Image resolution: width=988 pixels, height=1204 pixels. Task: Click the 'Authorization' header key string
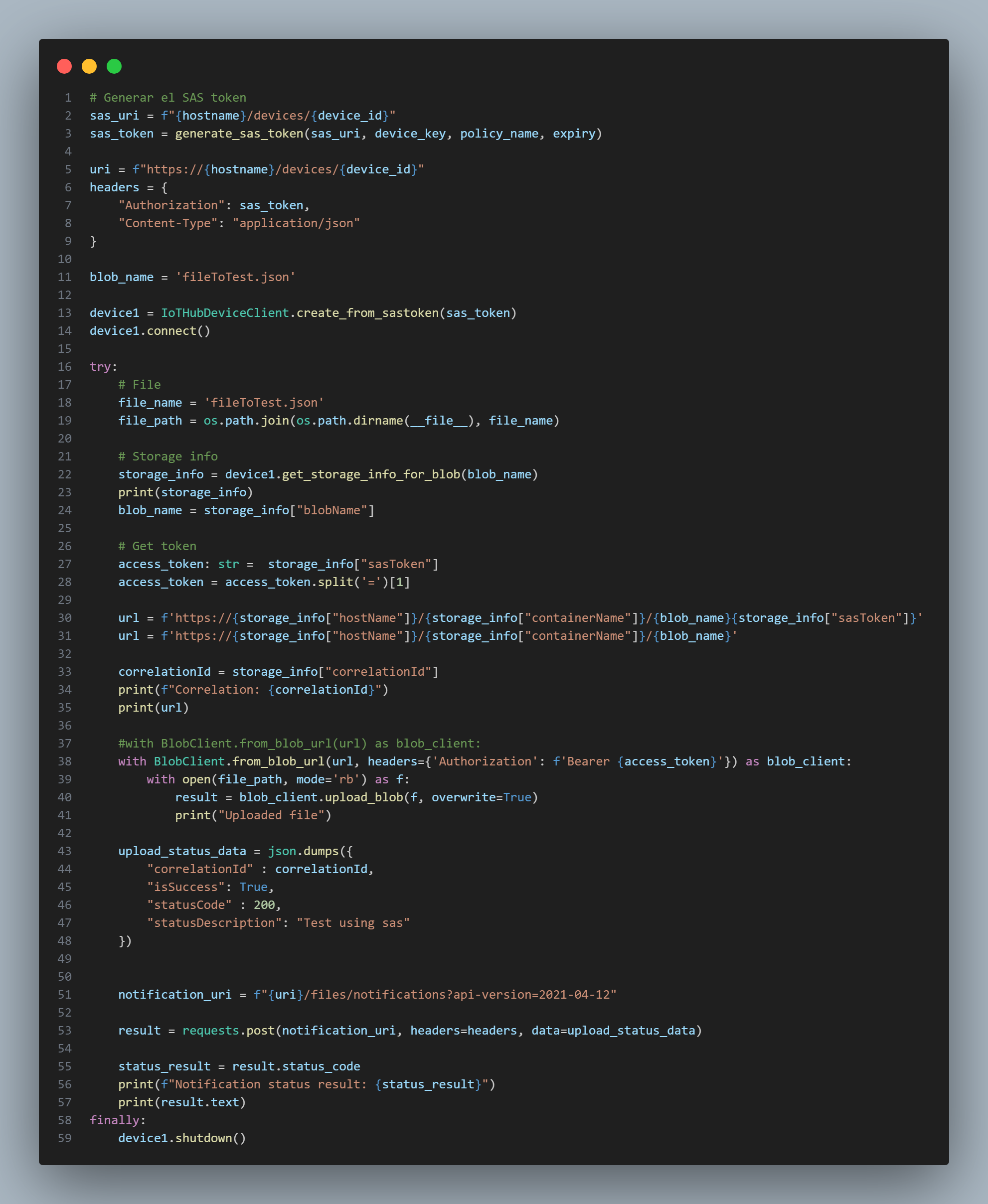(x=171, y=205)
